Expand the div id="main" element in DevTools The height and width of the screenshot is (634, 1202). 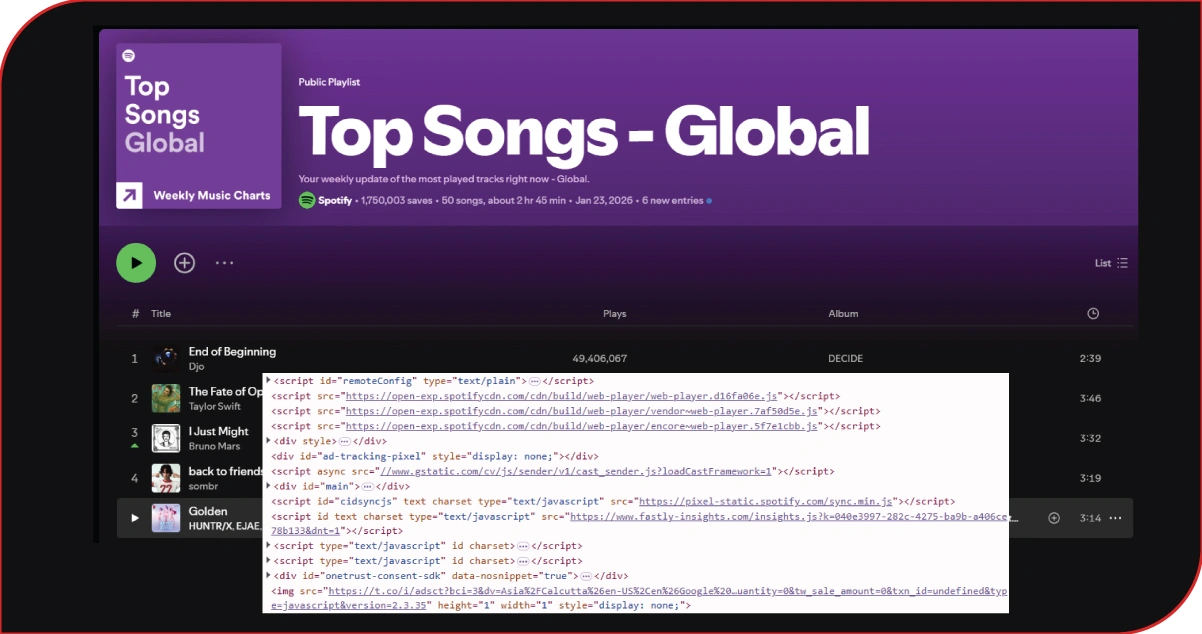[268, 485]
